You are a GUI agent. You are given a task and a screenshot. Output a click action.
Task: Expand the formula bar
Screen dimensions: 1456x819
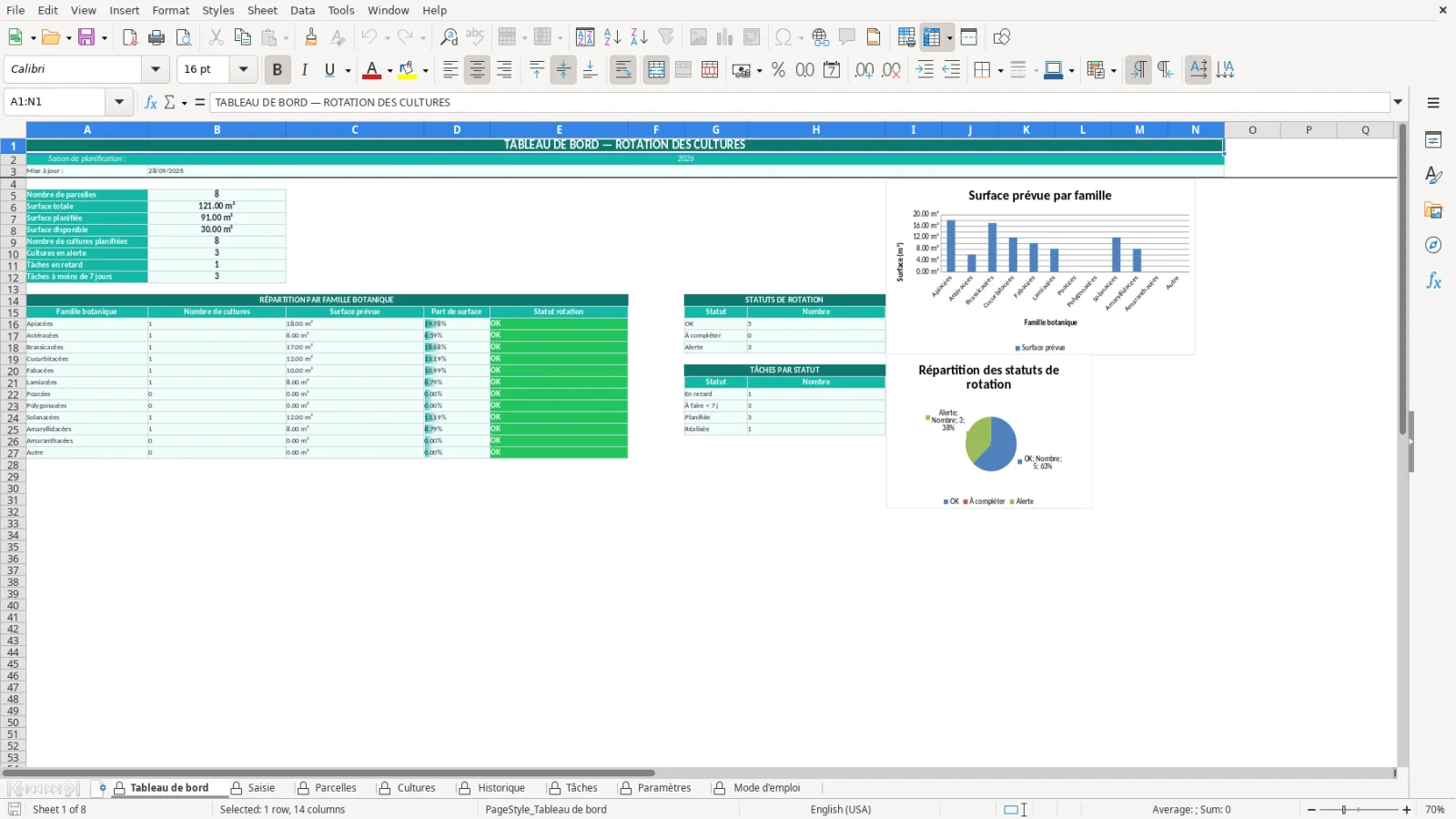point(1398,102)
